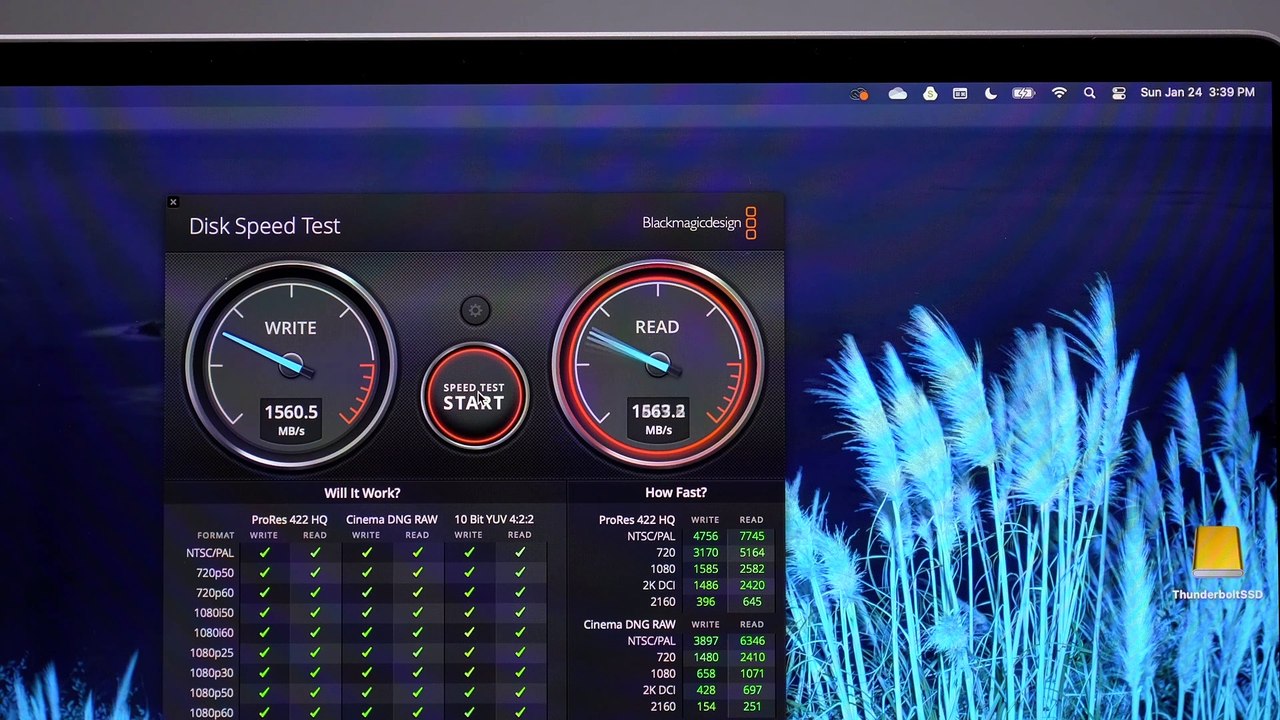Open the window layout menu bar icon
The width and height of the screenshot is (1280, 720).
tap(960, 93)
